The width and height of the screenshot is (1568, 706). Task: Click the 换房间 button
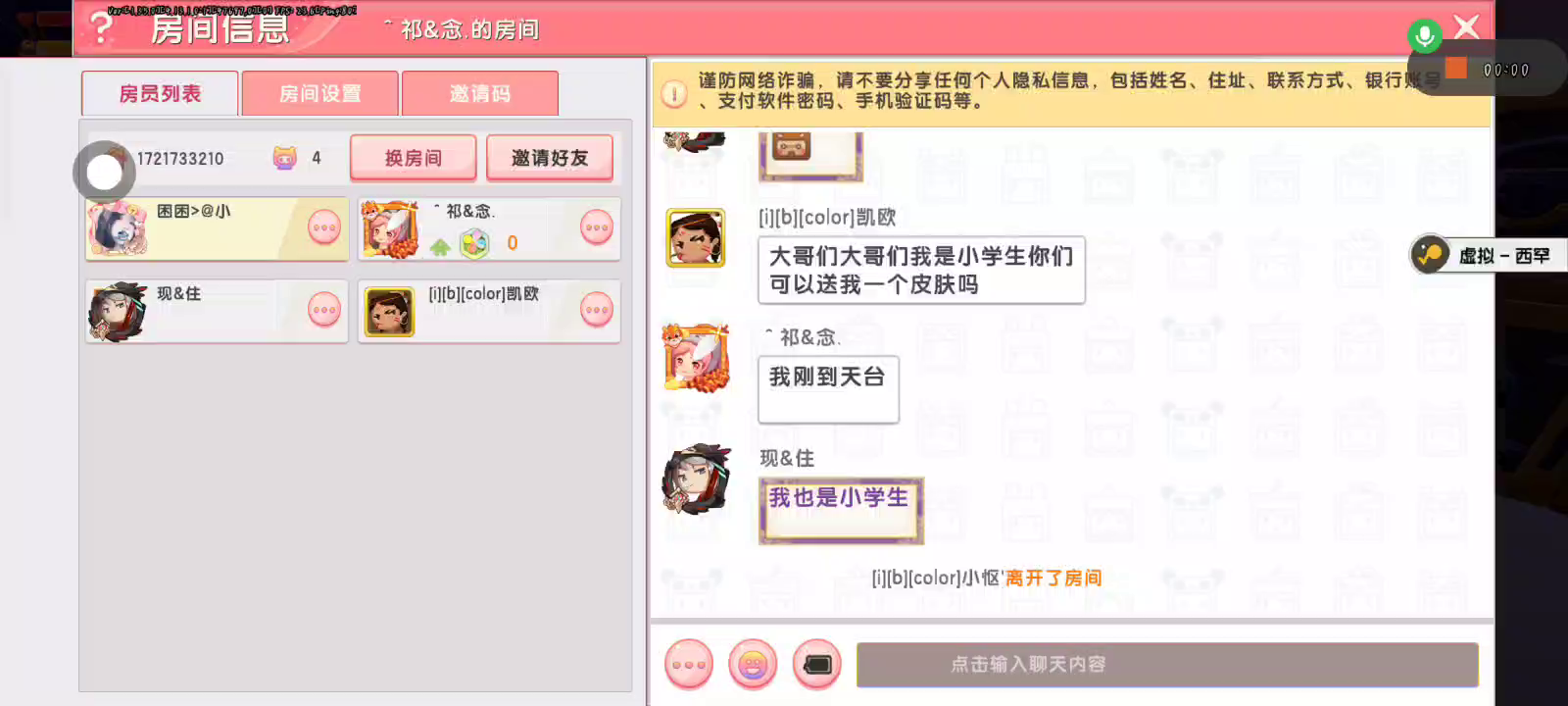414,158
